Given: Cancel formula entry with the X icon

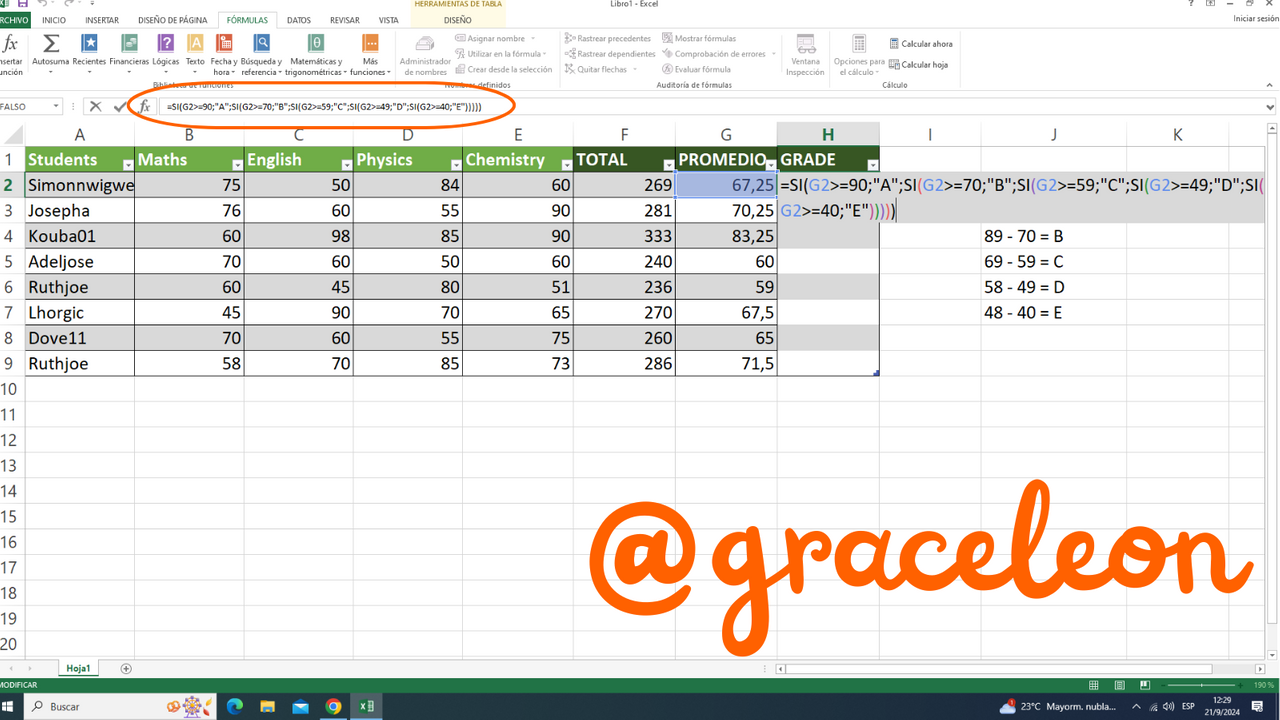Looking at the screenshot, I should pos(95,106).
